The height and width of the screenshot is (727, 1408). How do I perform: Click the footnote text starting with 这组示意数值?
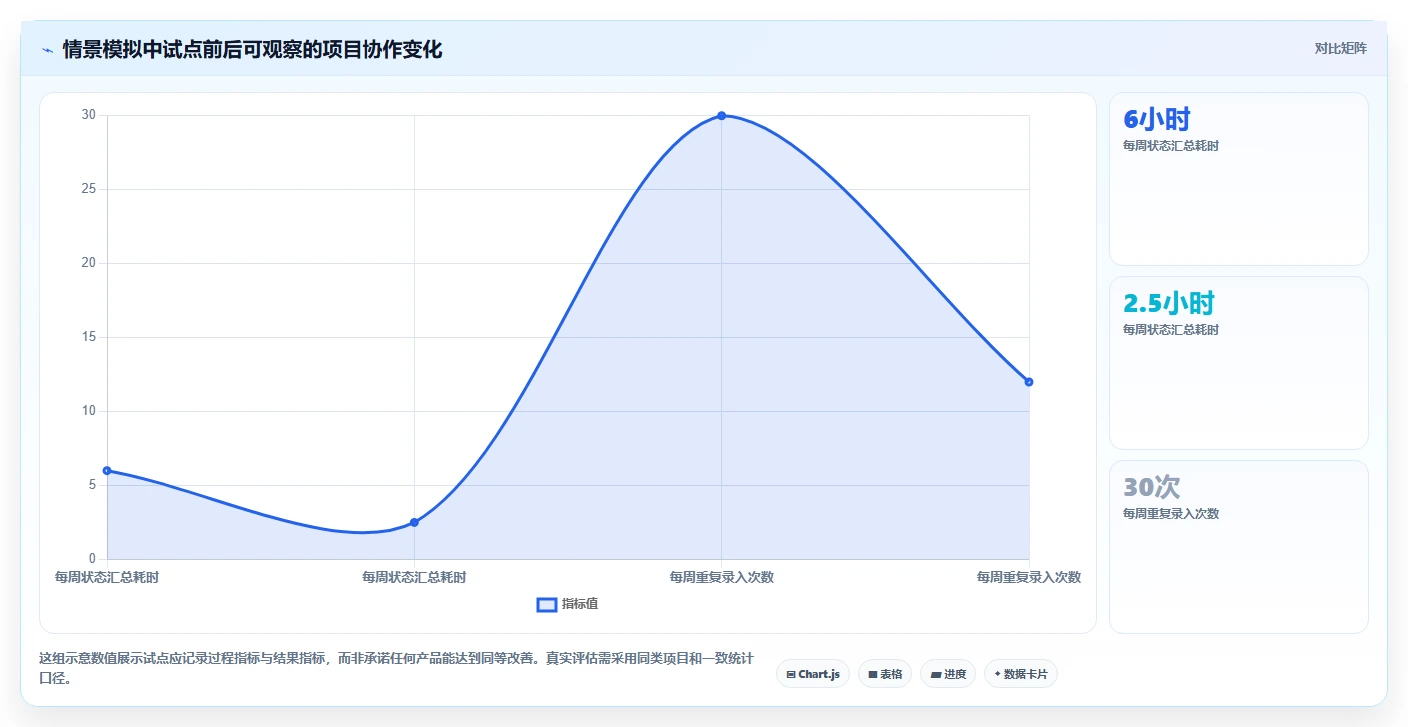[x=395, y=668]
